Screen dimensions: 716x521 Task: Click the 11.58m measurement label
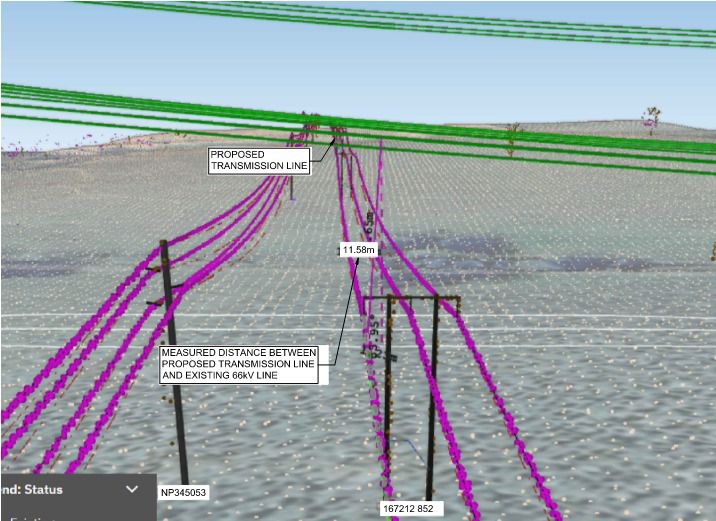(358, 250)
